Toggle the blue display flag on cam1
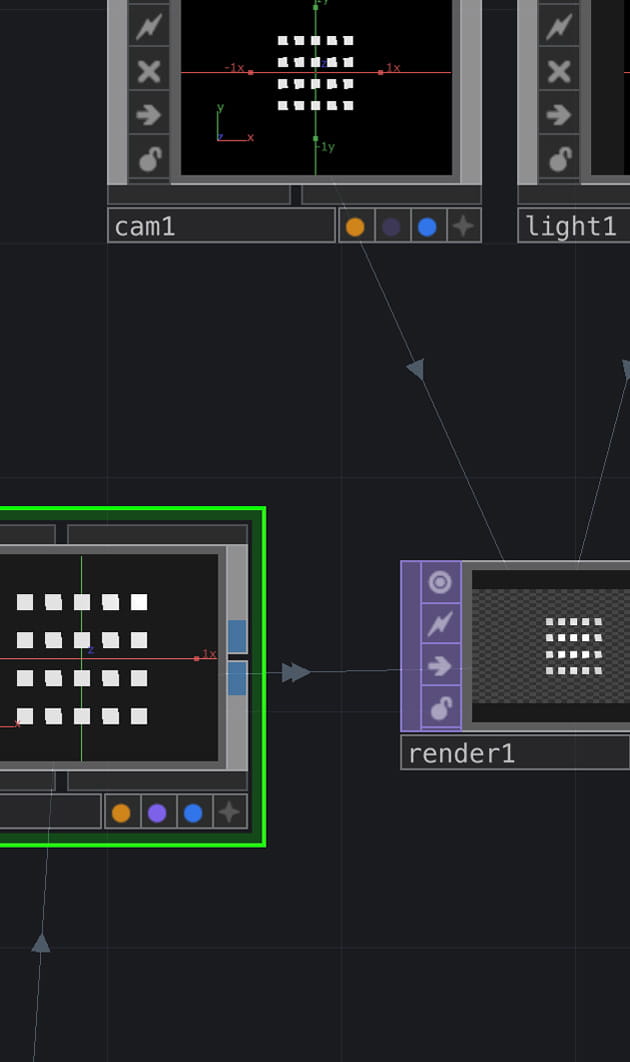The height and width of the screenshot is (1062, 630). (x=427, y=227)
